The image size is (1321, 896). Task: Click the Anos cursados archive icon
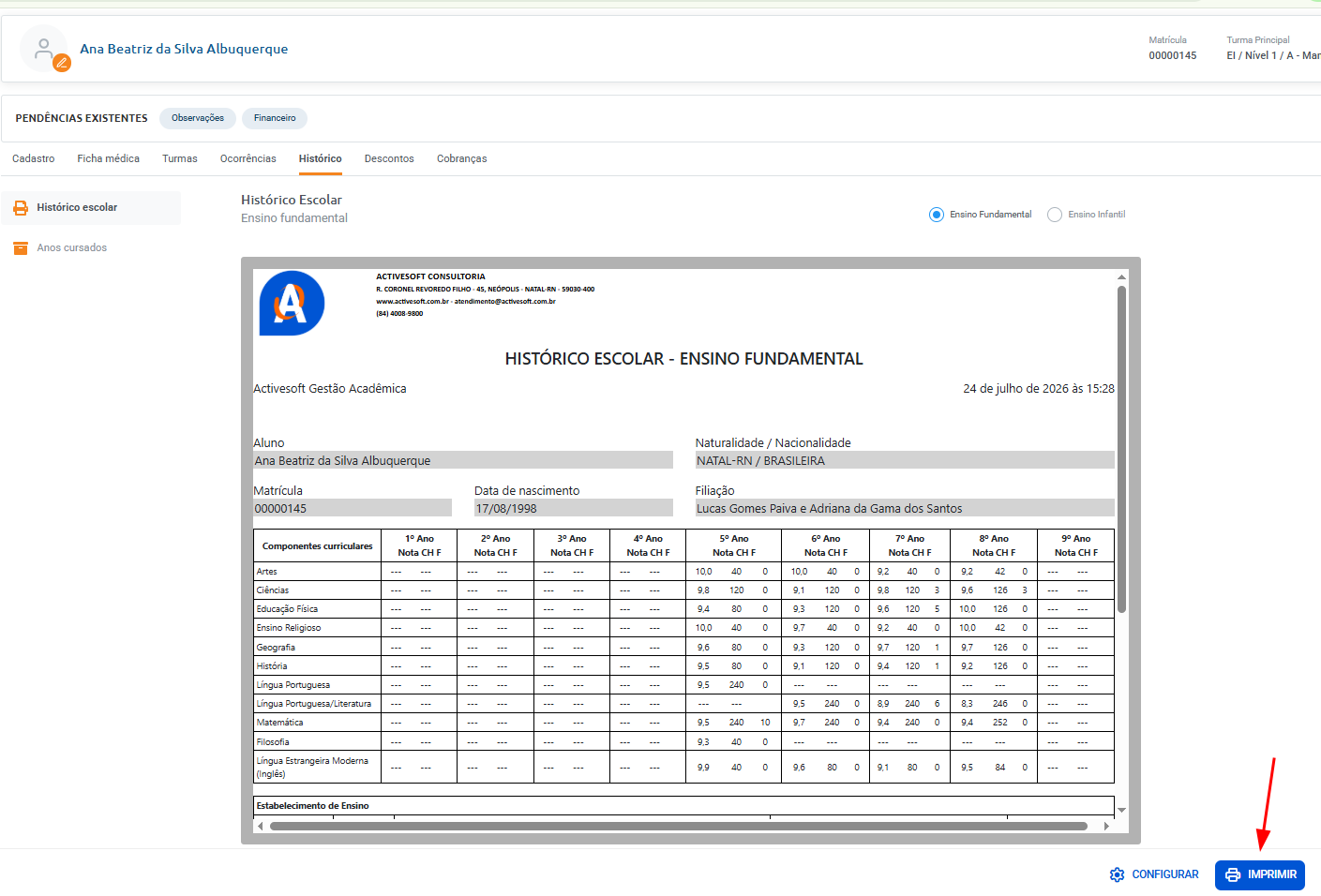pyautogui.click(x=21, y=248)
